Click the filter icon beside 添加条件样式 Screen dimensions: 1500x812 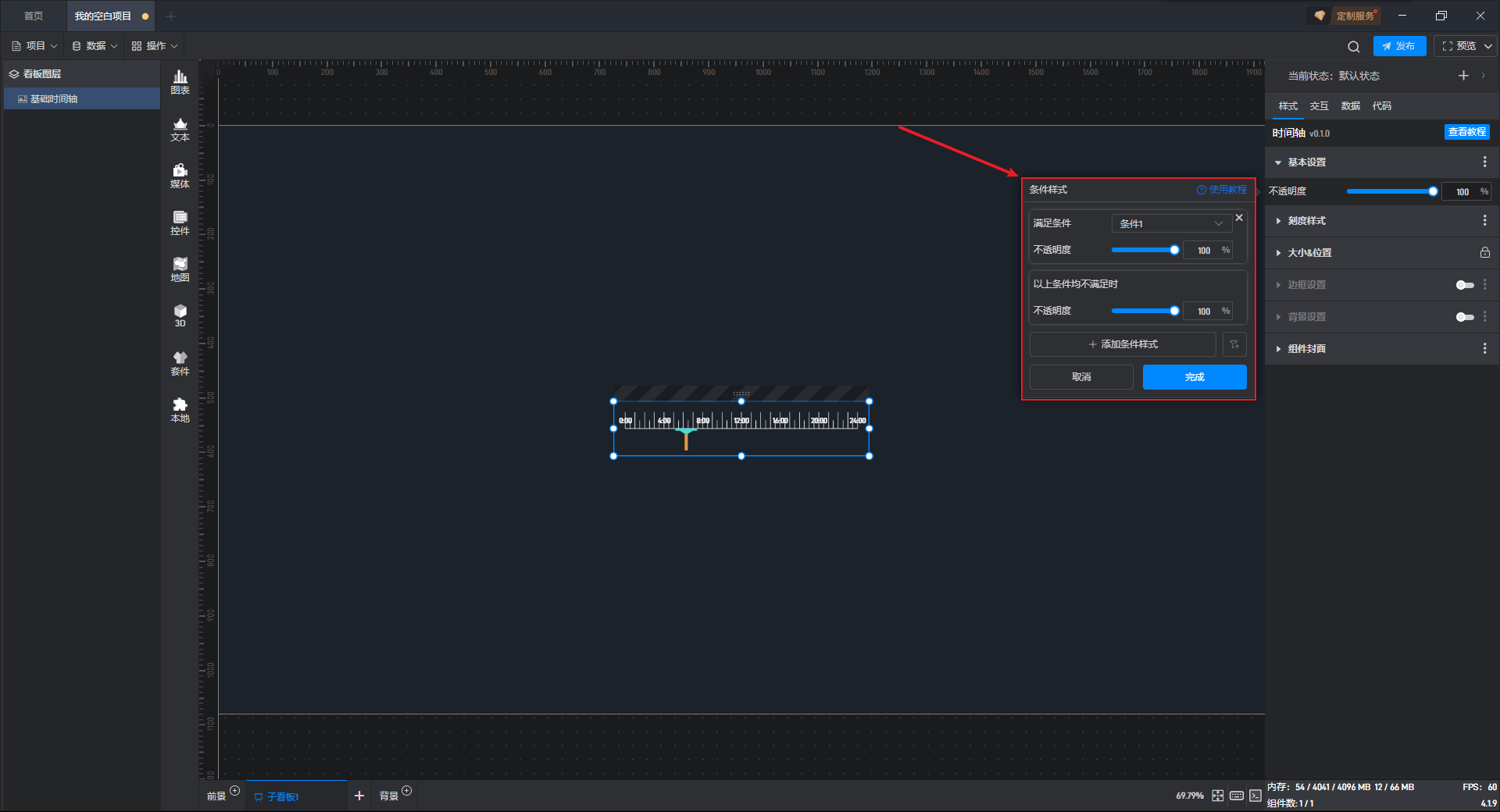tap(1234, 344)
